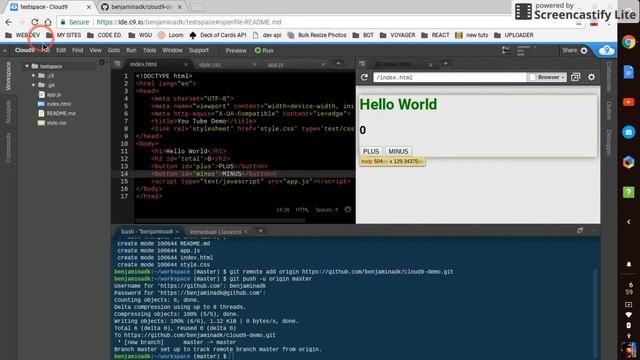Pop out preview into new window

[575, 77]
